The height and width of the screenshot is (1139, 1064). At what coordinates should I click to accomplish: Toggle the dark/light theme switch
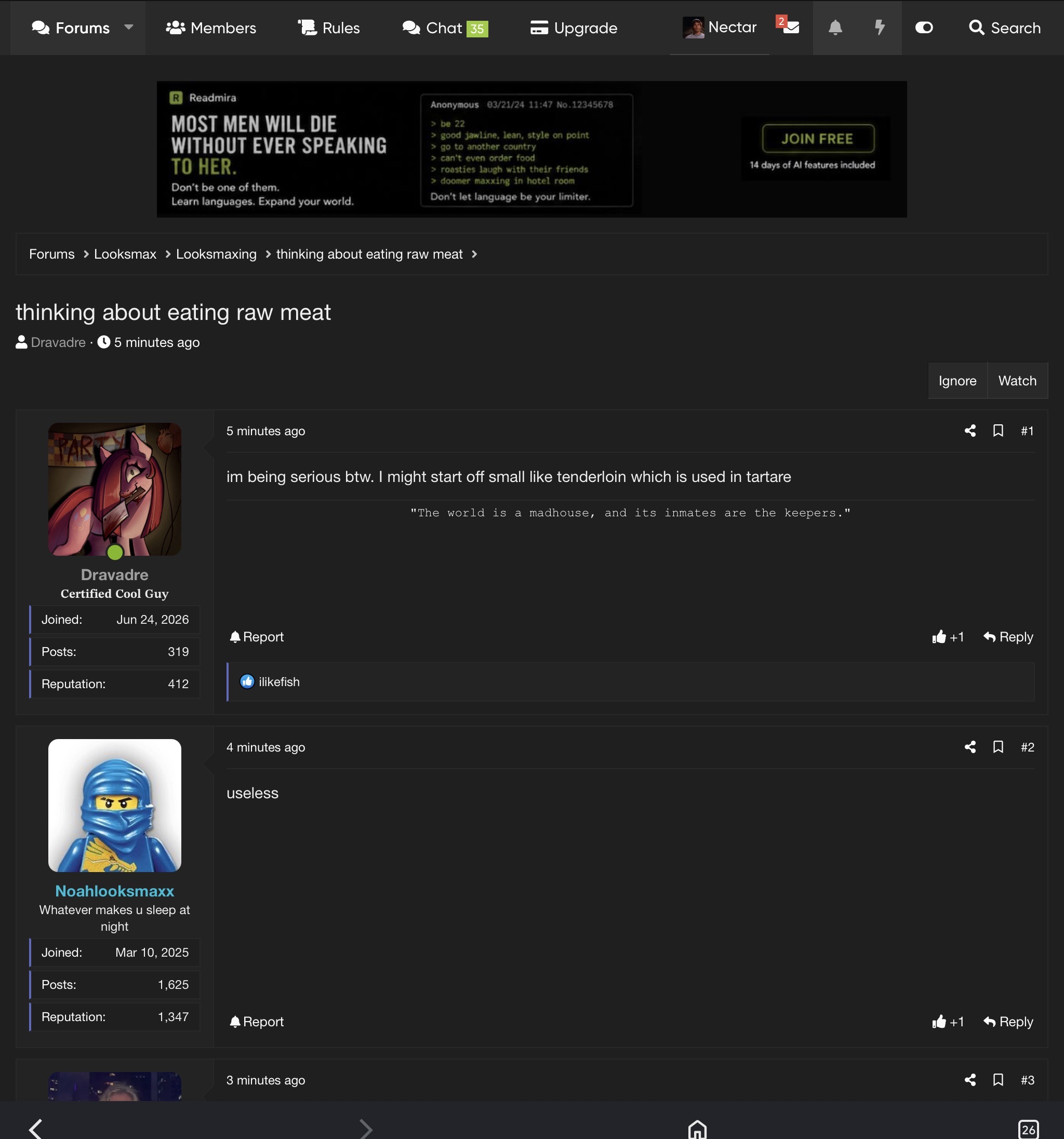pos(924,28)
